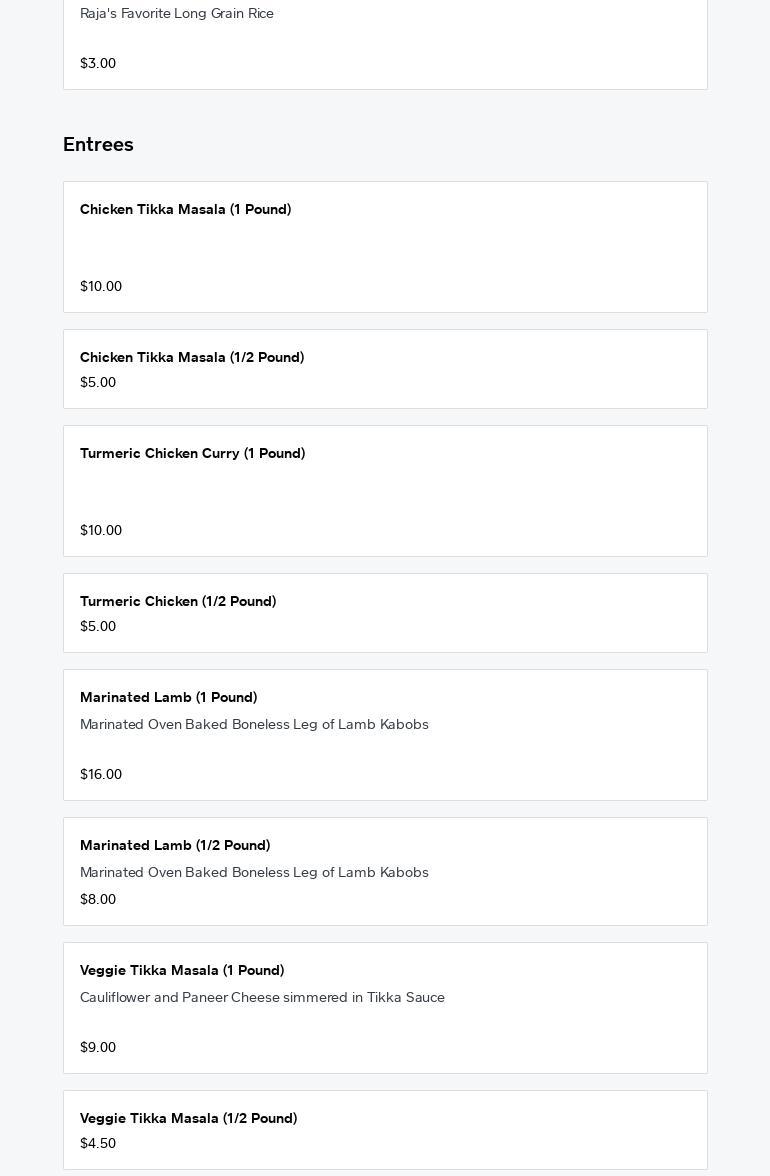770x1176 pixels.
Task: Click the $3.00 rice price
Action: point(98,63)
